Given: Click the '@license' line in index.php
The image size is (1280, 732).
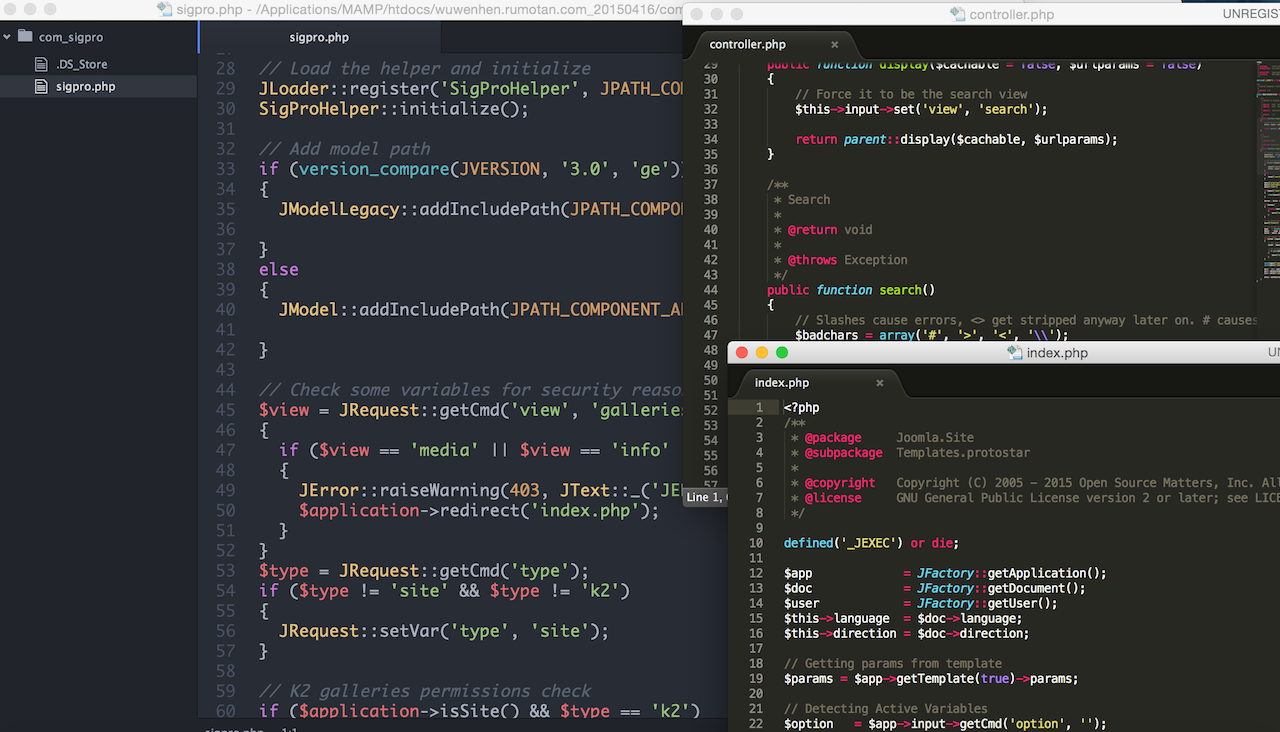Looking at the screenshot, I should coord(1042,497).
